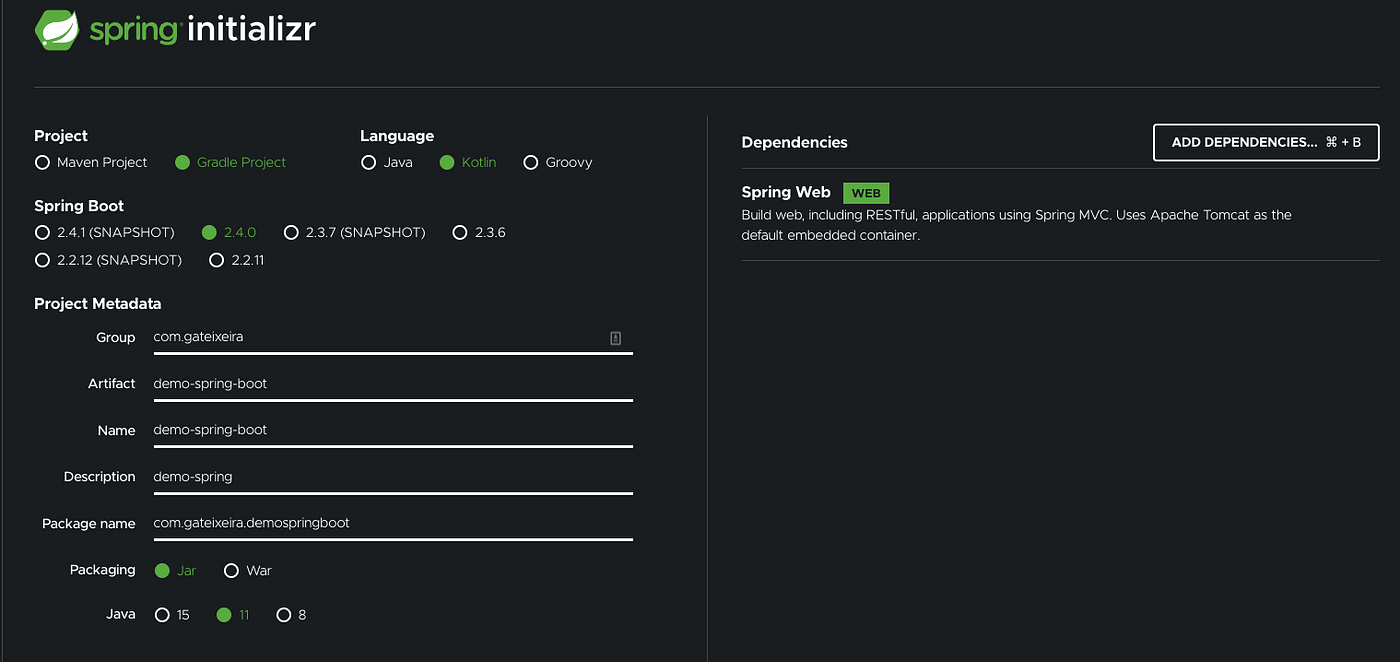
Task: Click the Spring Boot section heading
Action: 79,206
